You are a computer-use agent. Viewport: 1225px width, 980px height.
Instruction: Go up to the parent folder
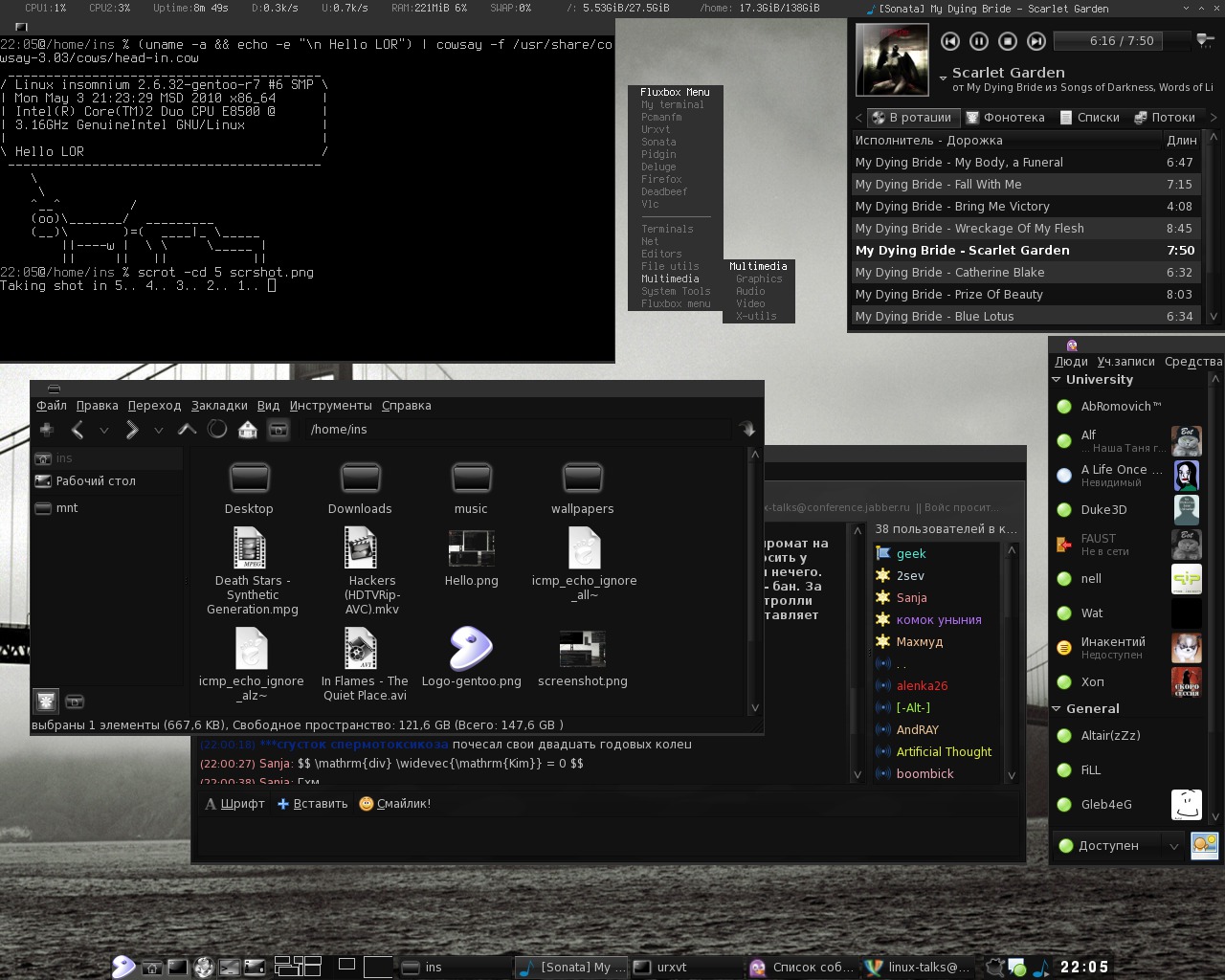click(x=188, y=430)
